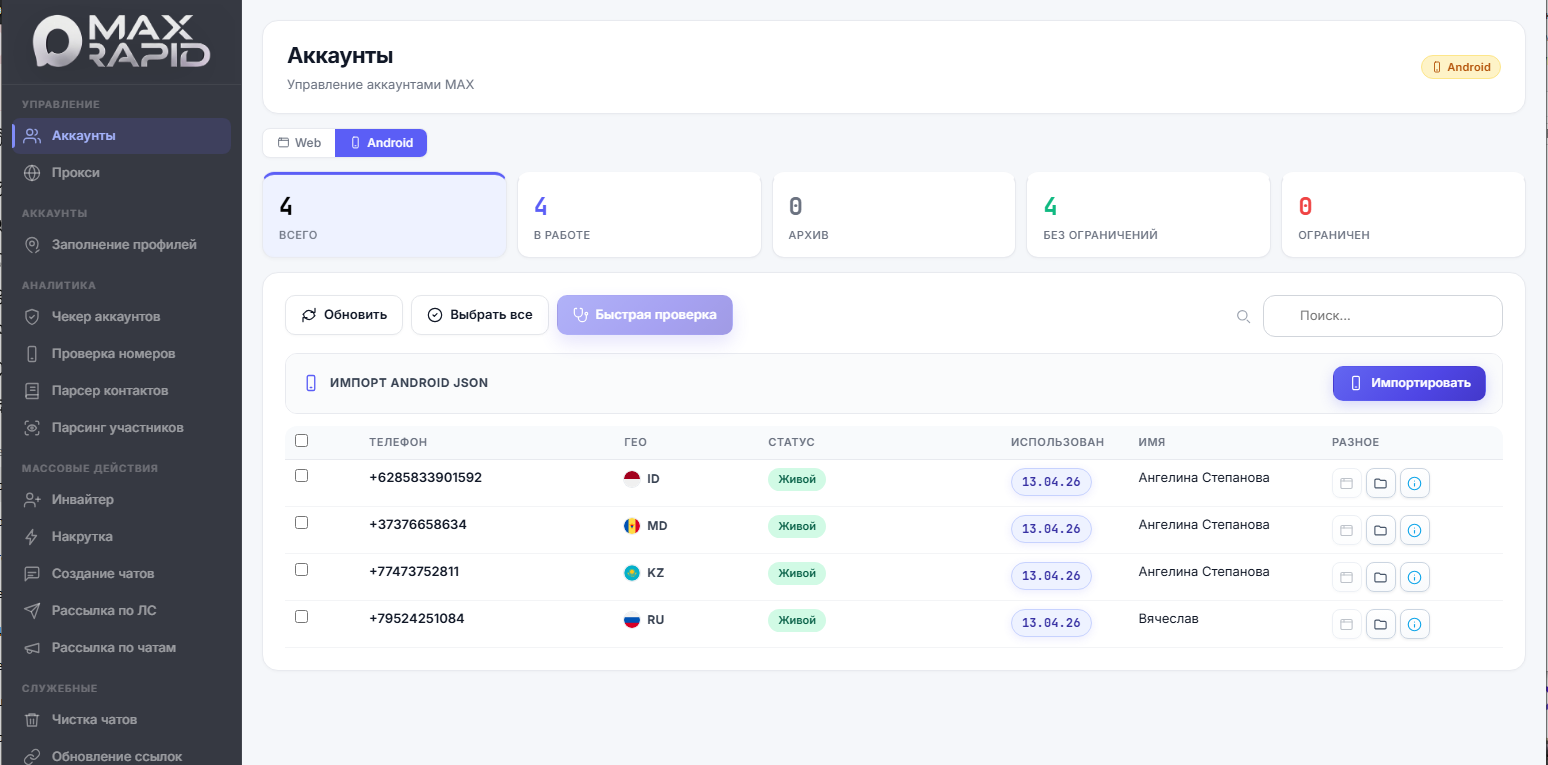Open the Инвайтер section
The image size is (1548, 765).
pos(82,500)
